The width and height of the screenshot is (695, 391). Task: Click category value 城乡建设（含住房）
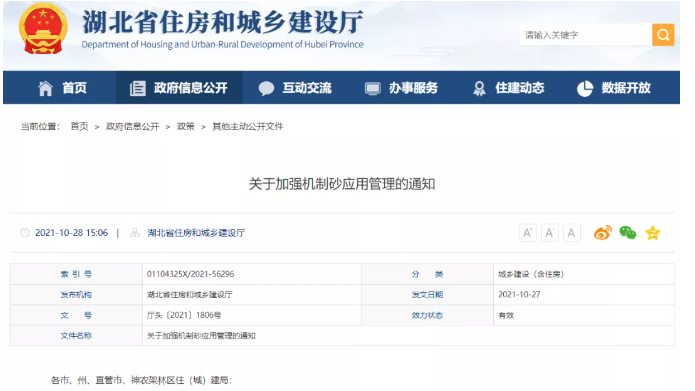coord(531,274)
